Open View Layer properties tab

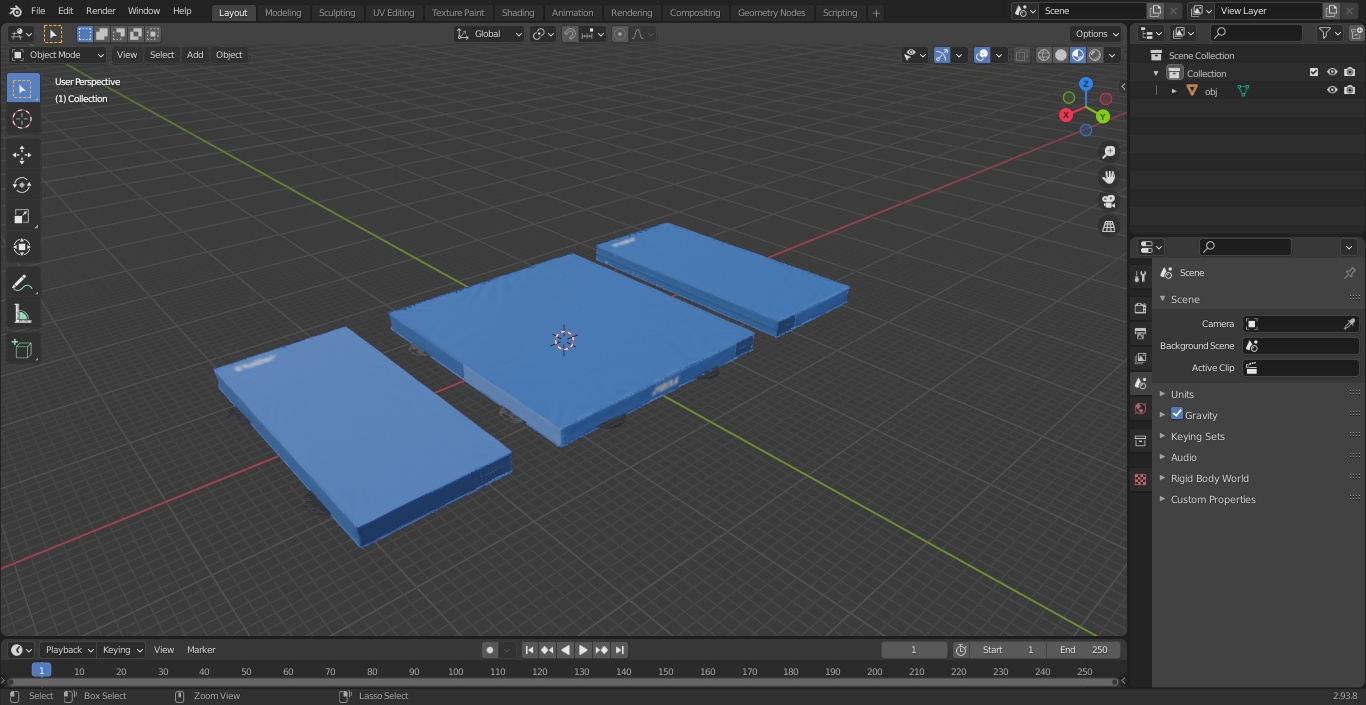tap(1140, 358)
